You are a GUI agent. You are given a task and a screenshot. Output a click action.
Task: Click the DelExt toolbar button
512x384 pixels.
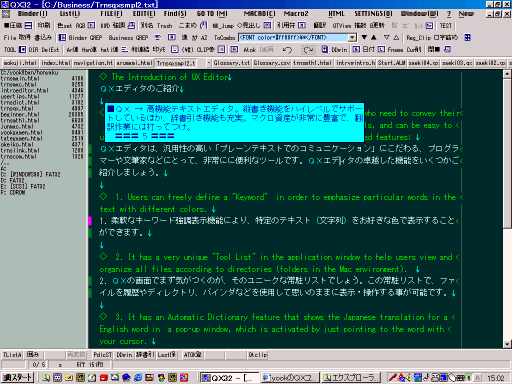click(x=50, y=50)
